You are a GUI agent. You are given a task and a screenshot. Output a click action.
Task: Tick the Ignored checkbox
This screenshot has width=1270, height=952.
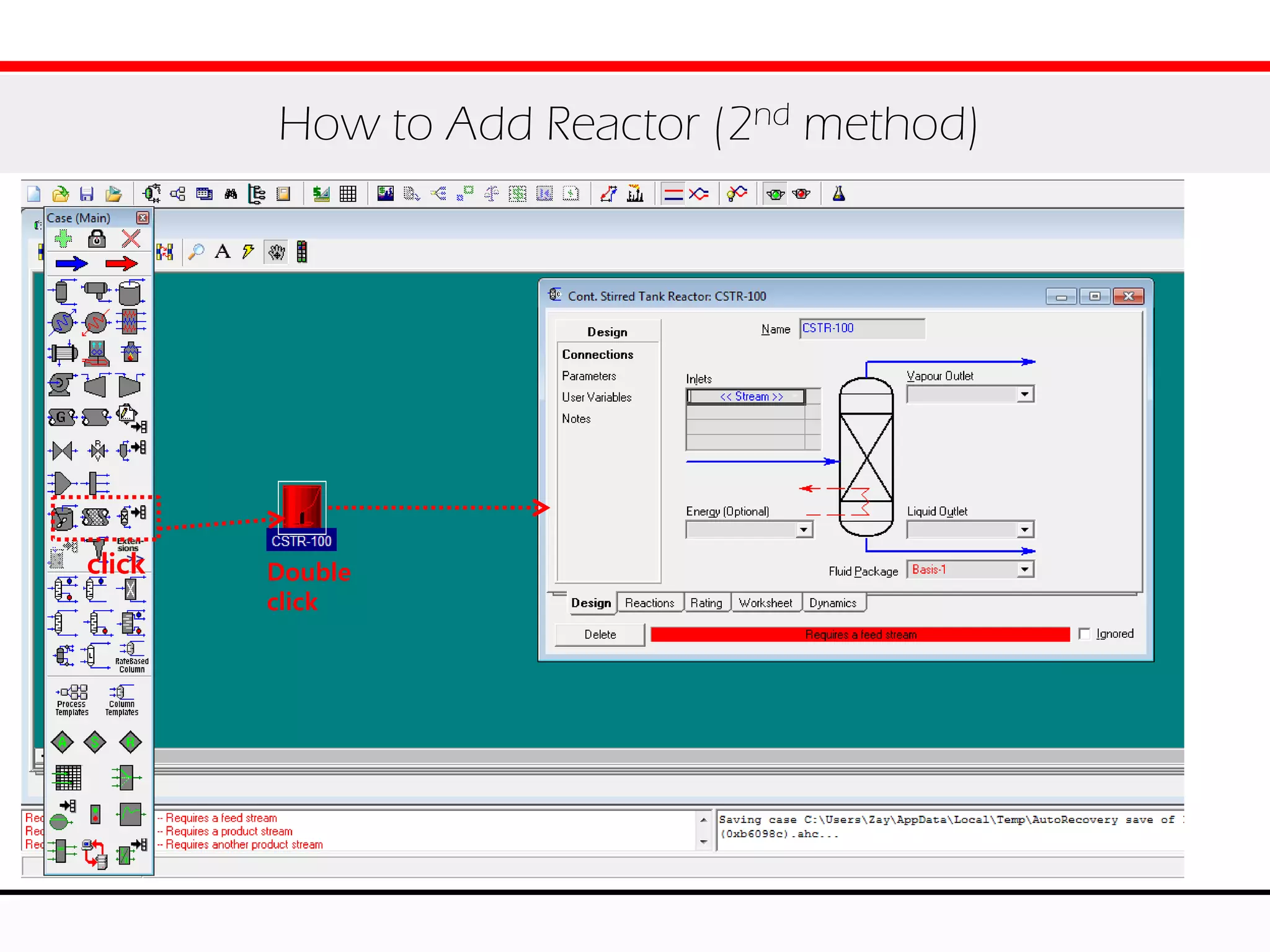[x=1084, y=634]
